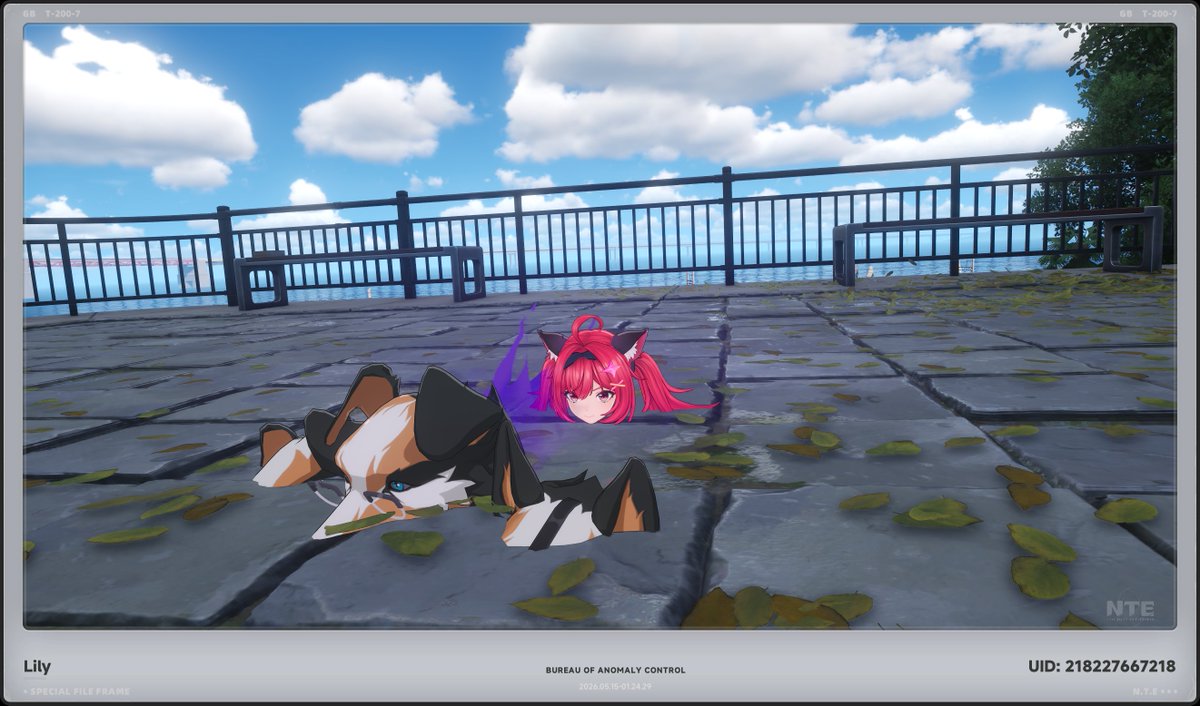The image size is (1200, 706).
Task: Click the "BUREAU OF ANOMALY CONTROL" caption
Action: point(615,670)
